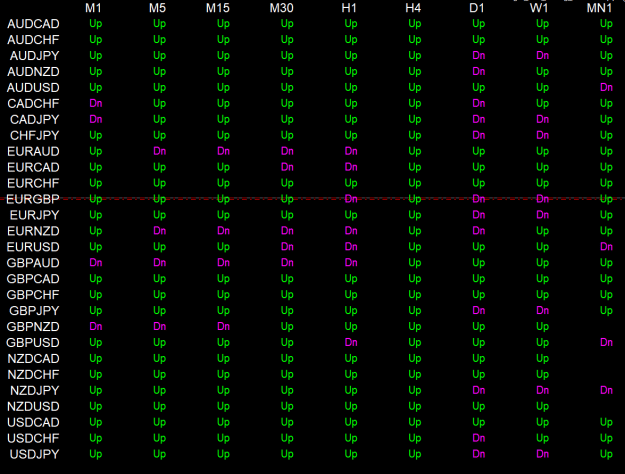The height and width of the screenshot is (474, 625).
Task: Select the EURAUD symbol label
Action: [x=33, y=151]
